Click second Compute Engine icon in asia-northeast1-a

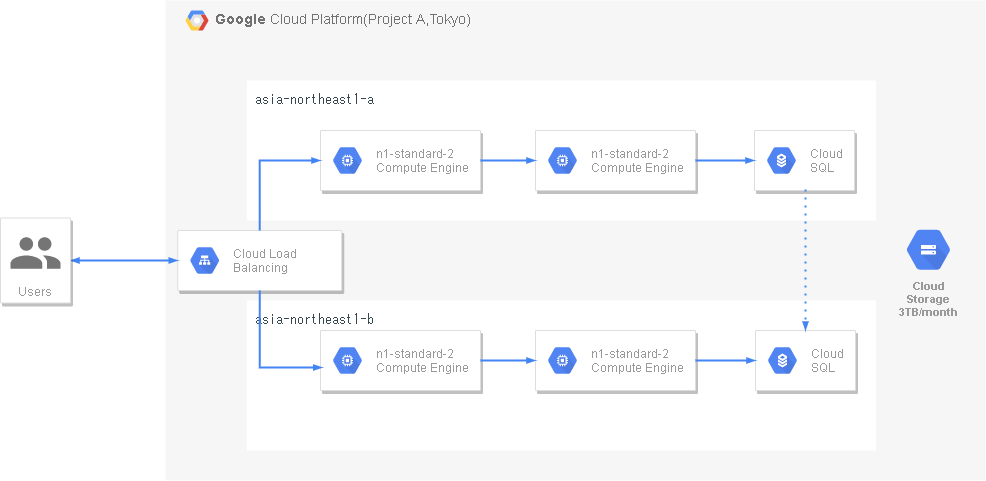[562, 160]
